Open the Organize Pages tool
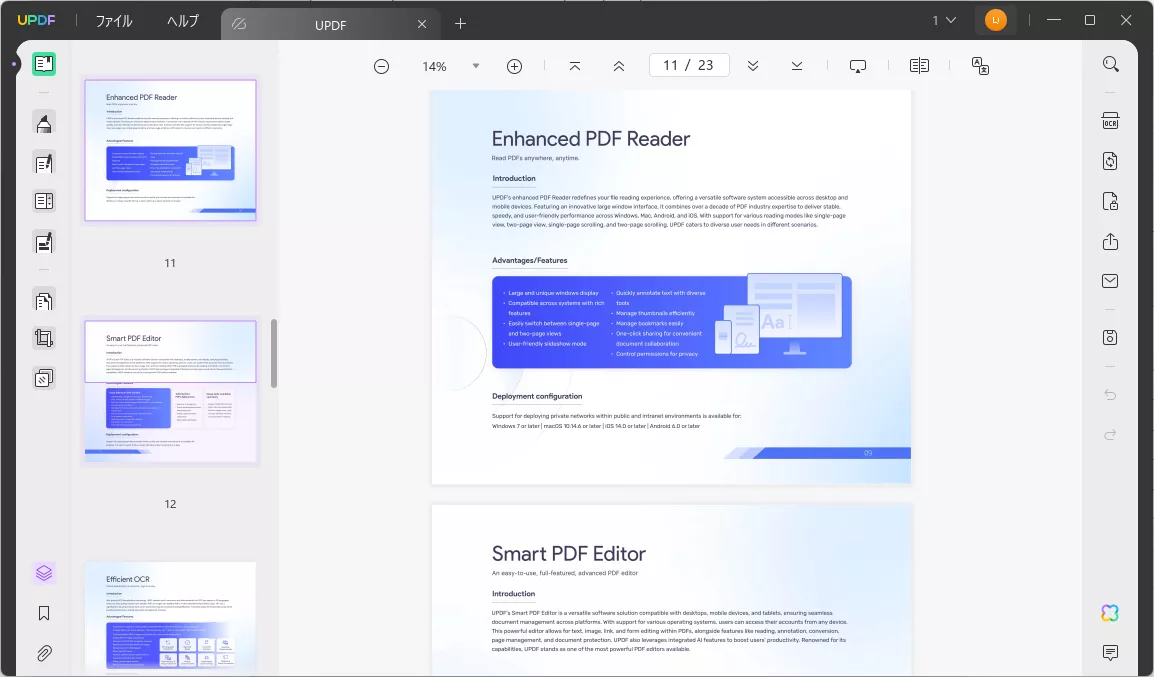Screen dimensions: 1154x677 (x=44, y=301)
